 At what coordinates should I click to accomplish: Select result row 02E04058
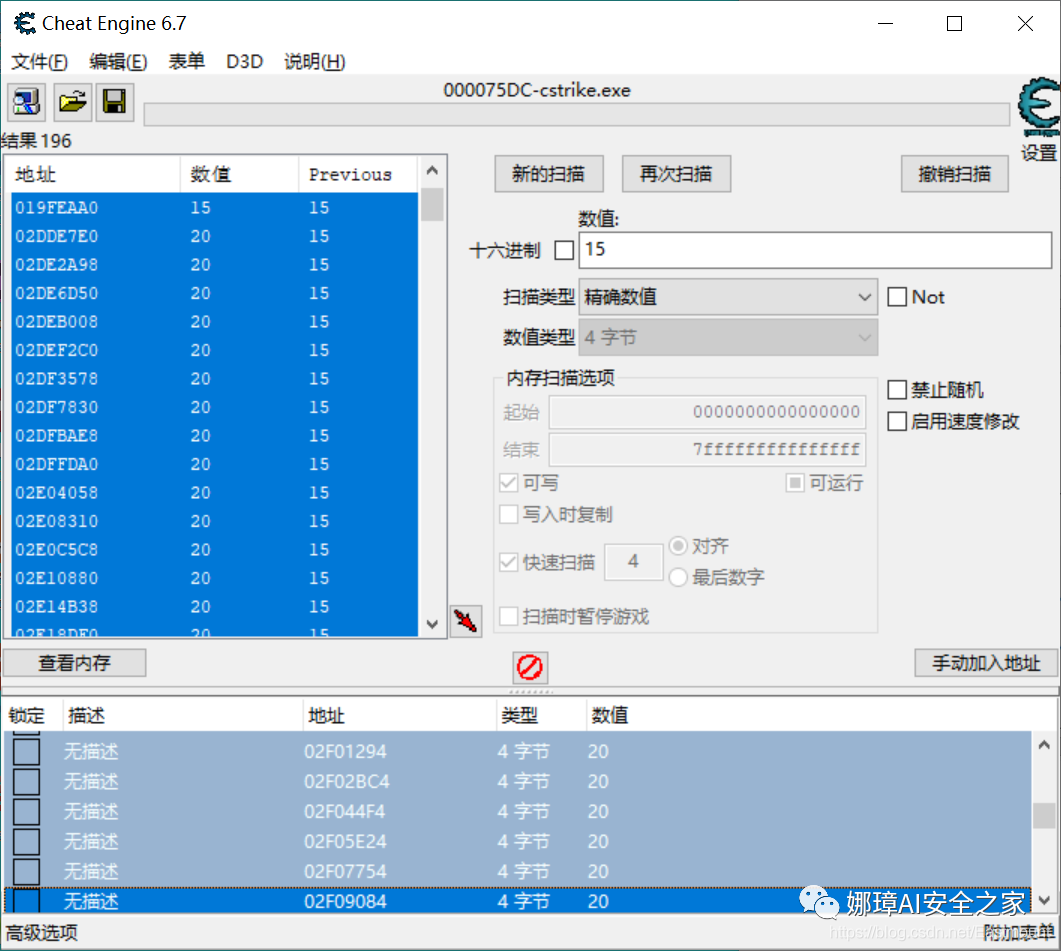[215, 493]
